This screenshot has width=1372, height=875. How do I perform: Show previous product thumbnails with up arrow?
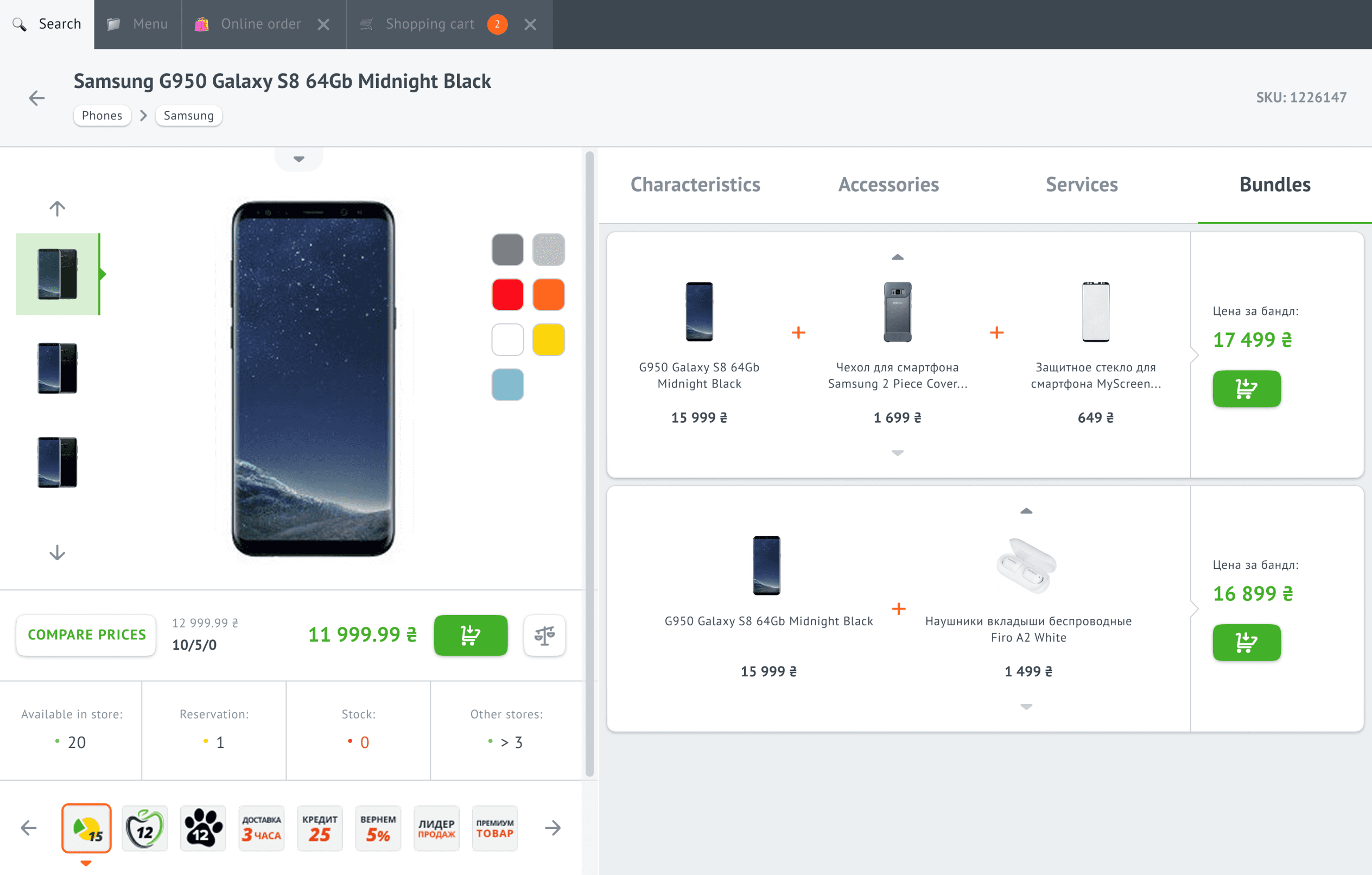57,208
